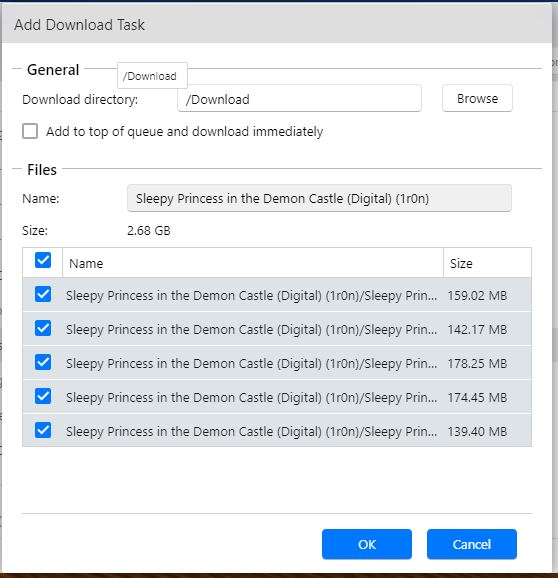Viewport: 558px width, 578px height.
Task: Click the 142.17 MB size cell
Action: (477, 329)
